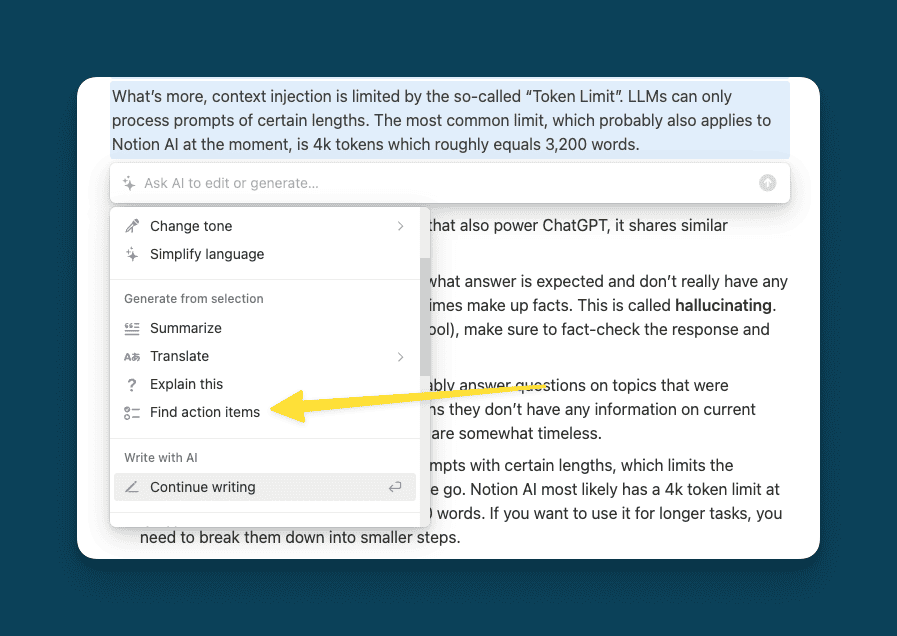Click the sparkle icon beside Simplify language
The height and width of the screenshot is (636, 897).
click(132, 254)
